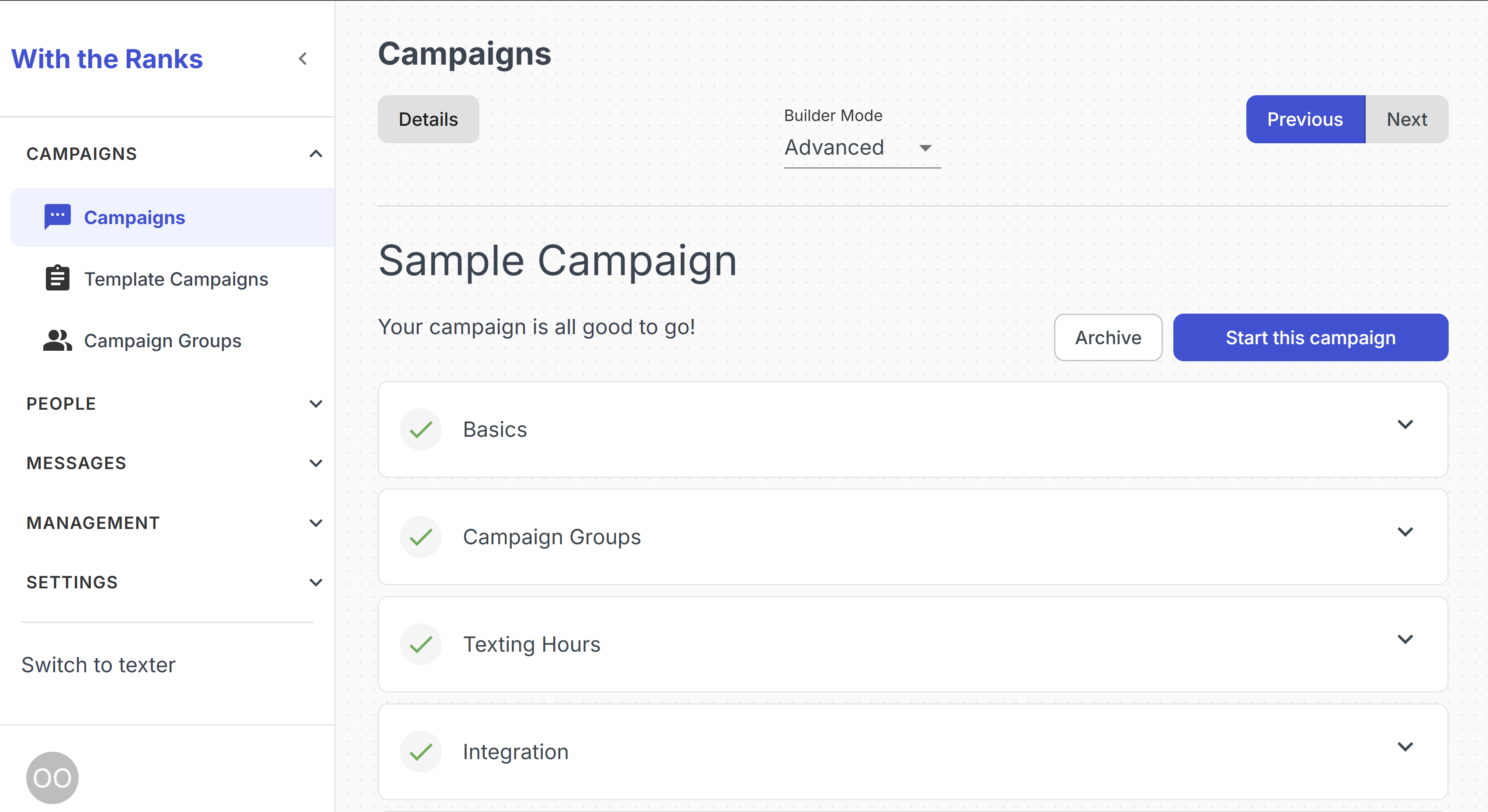Expand the Integration card
The width and height of the screenshot is (1488, 812).
[x=1406, y=746]
